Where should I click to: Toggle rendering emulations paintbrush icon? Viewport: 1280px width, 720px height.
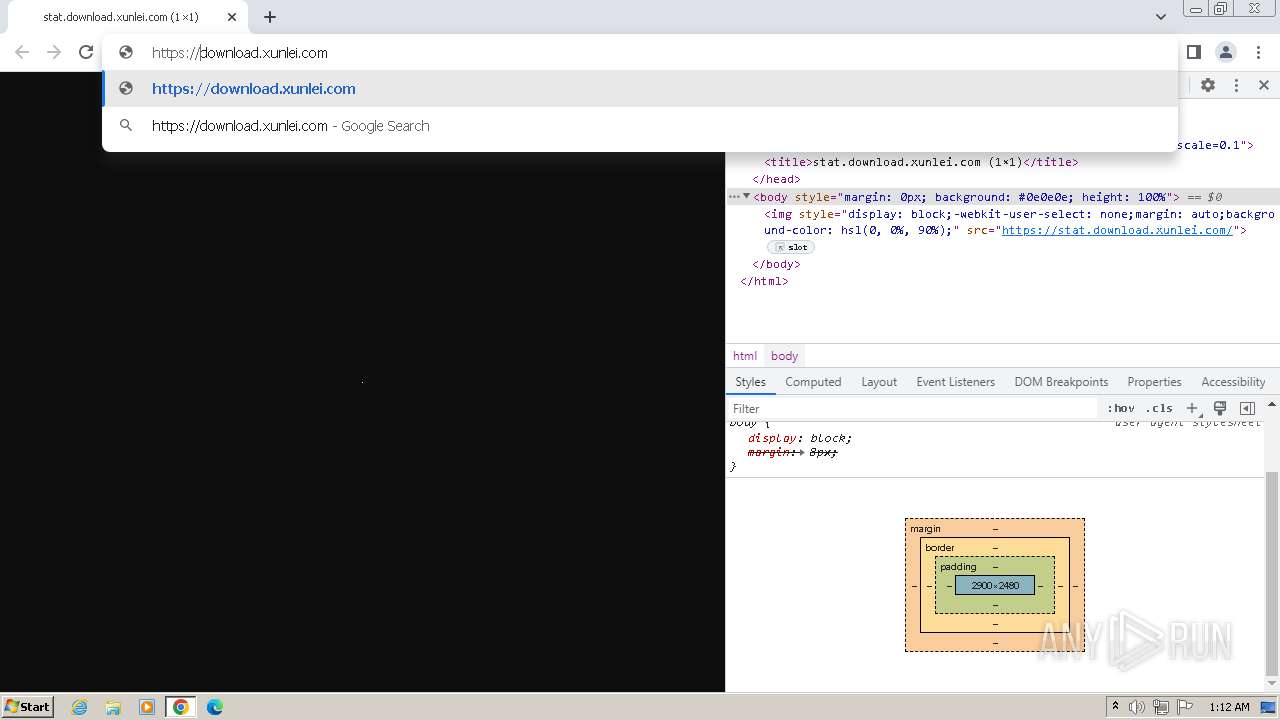click(x=1220, y=409)
